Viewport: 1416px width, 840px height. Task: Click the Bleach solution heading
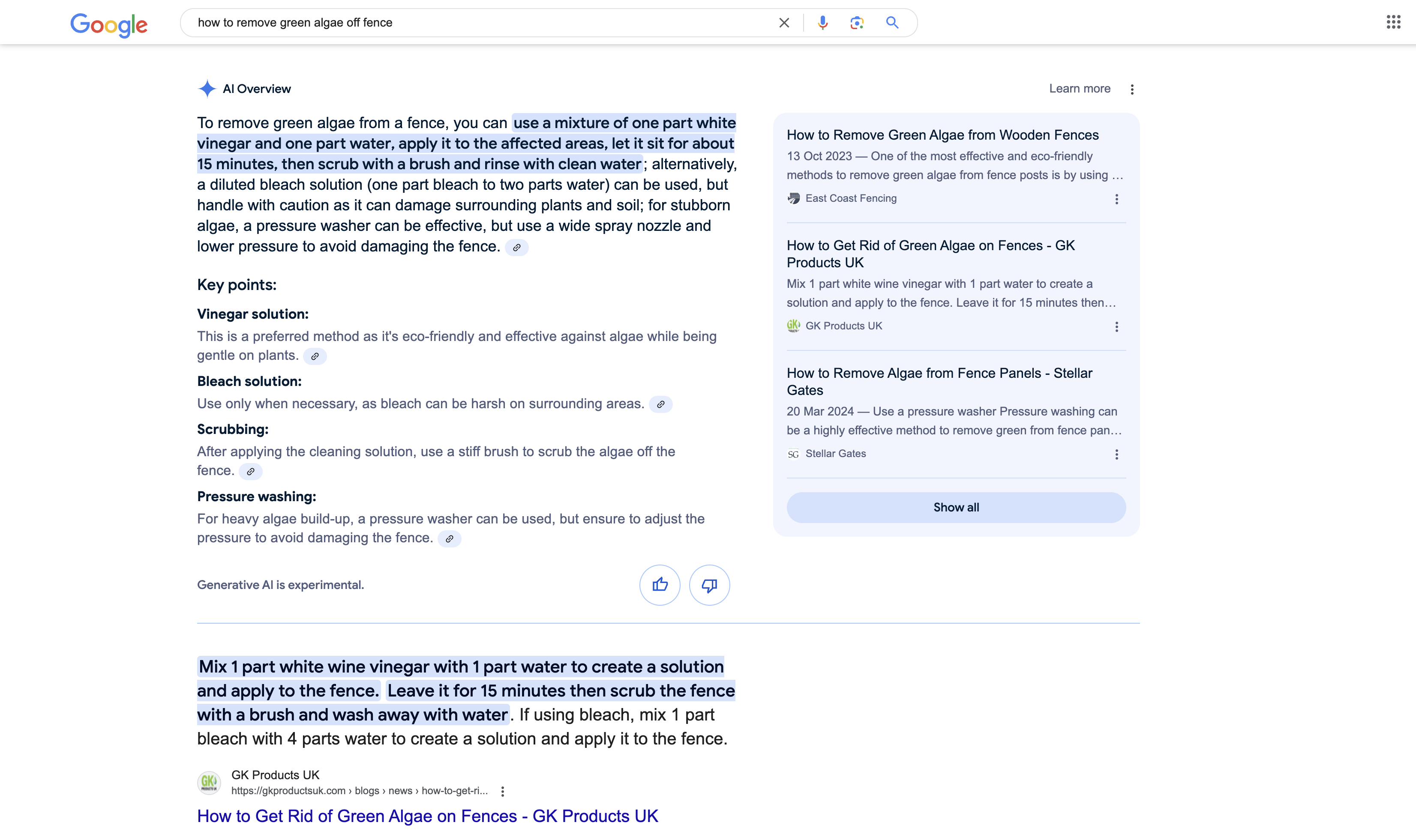(x=249, y=382)
